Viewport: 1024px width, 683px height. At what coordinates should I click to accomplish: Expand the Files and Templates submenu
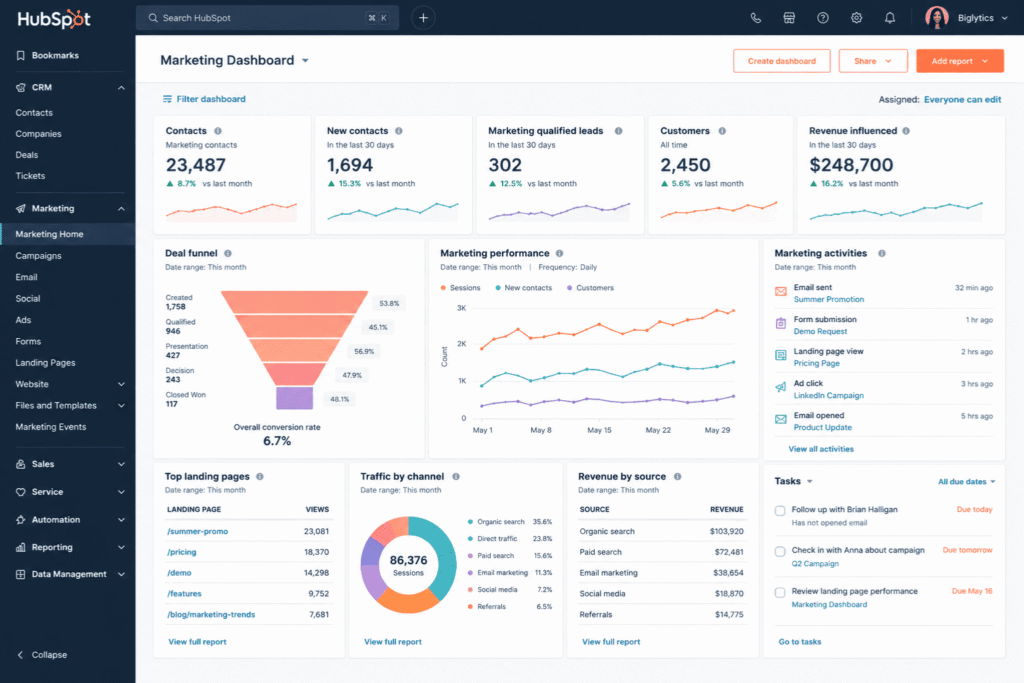coord(121,405)
